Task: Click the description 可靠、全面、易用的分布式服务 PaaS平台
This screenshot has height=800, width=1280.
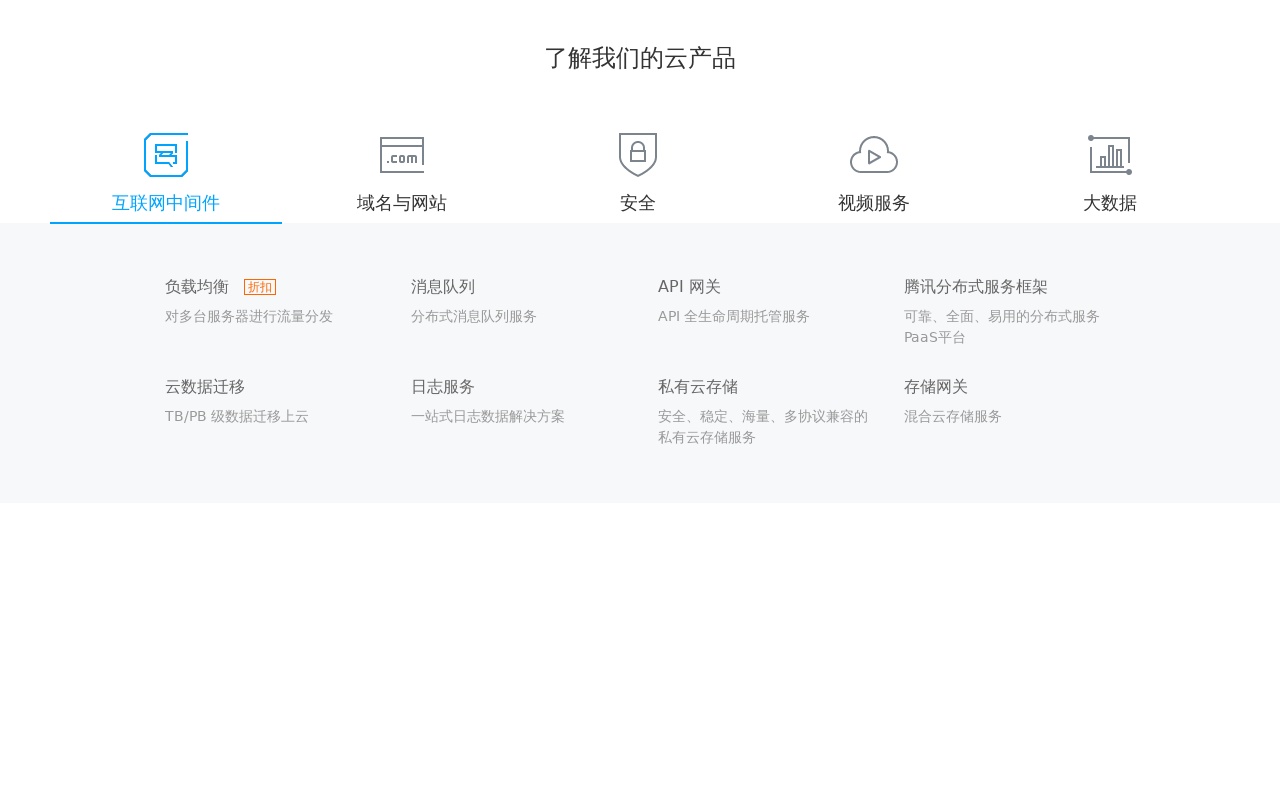Action: click(1002, 327)
